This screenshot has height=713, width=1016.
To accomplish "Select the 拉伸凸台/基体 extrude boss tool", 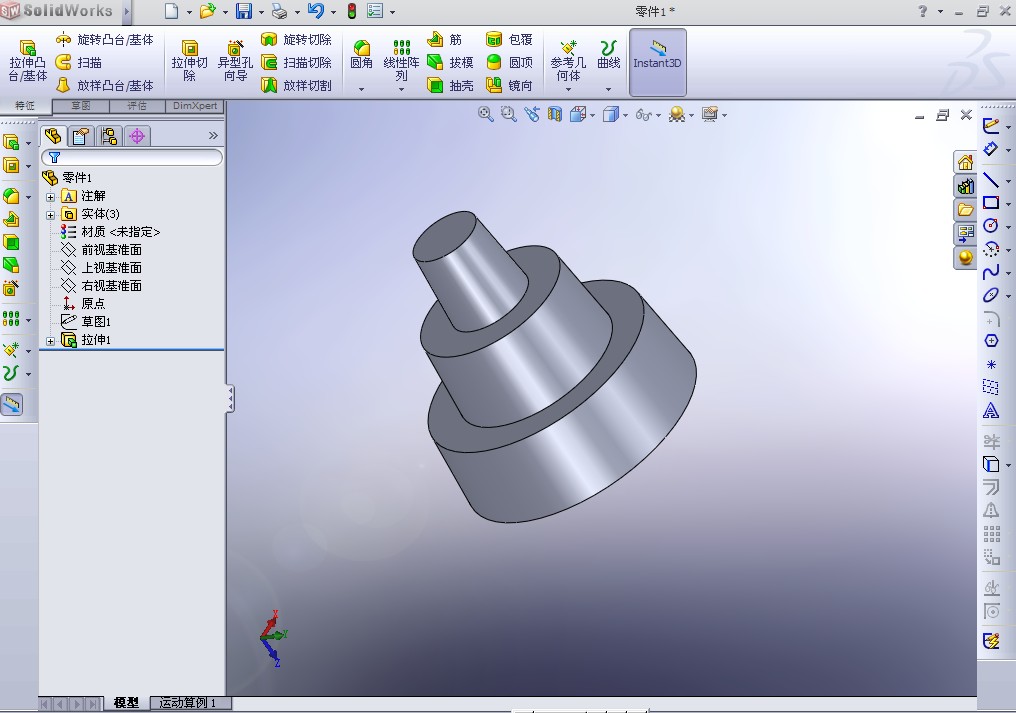I will point(27,60).
